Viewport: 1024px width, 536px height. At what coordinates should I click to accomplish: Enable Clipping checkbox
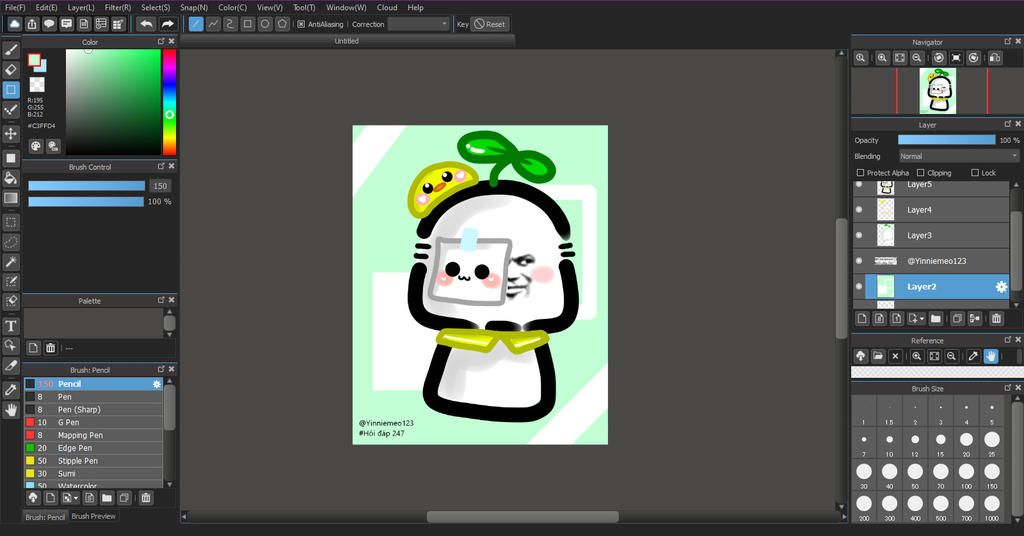click(920, 173)
